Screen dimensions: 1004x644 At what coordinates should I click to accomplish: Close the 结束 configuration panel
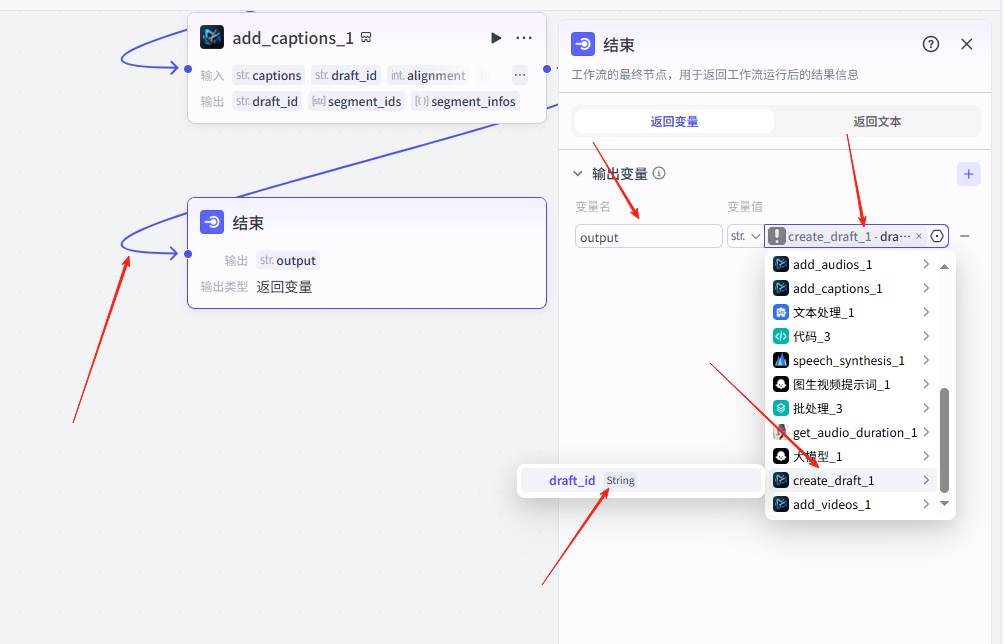(x=966, y=44)
